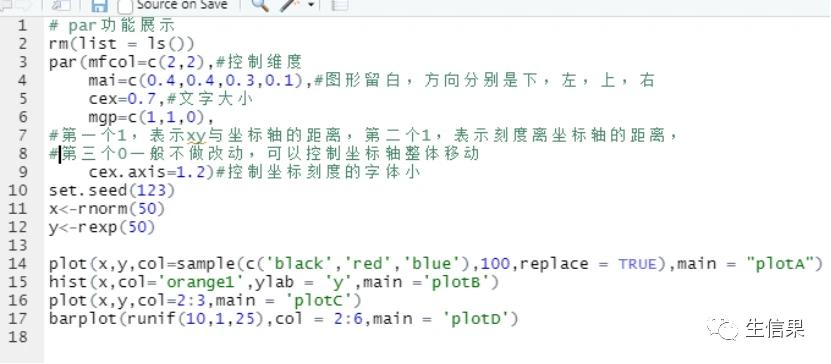Enable the Source on Save checkbox
The width and height of the screenshot is (831, 364).
tap(125, 6)
